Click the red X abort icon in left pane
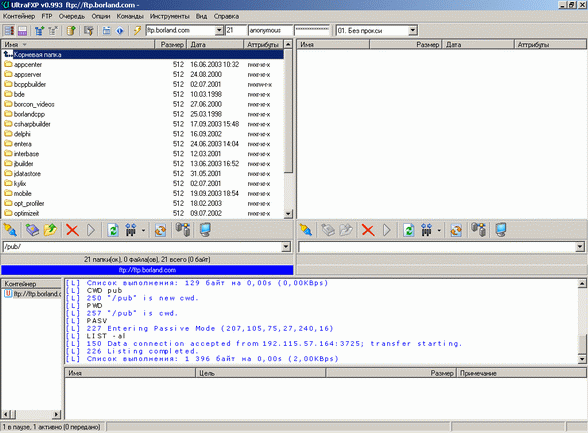 [72, 230]
